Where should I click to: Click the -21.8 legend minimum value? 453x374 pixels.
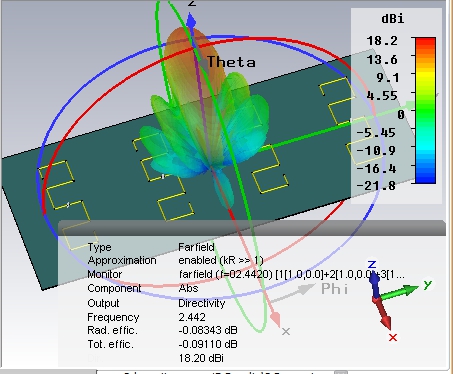pos(376,186)
